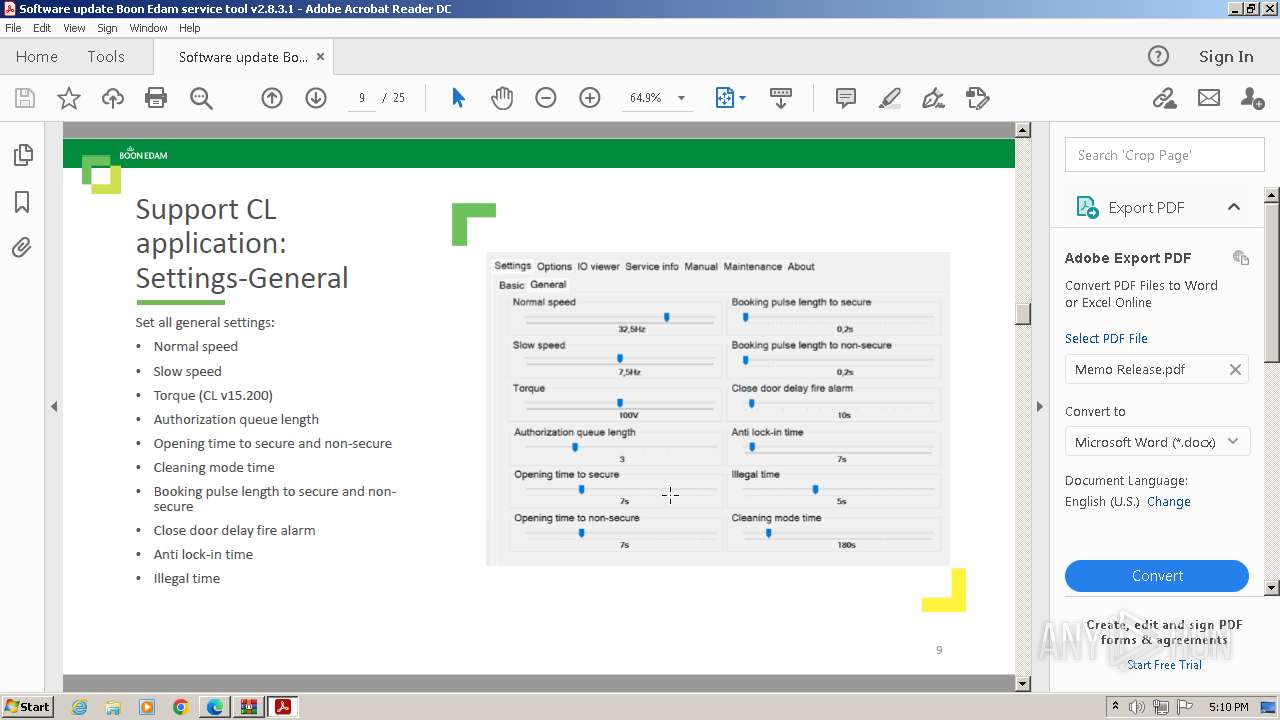The height and width of the screenshot is (720, 1280).
Task: Zoom out with the minus icon
Action: [x=546, y=98]
